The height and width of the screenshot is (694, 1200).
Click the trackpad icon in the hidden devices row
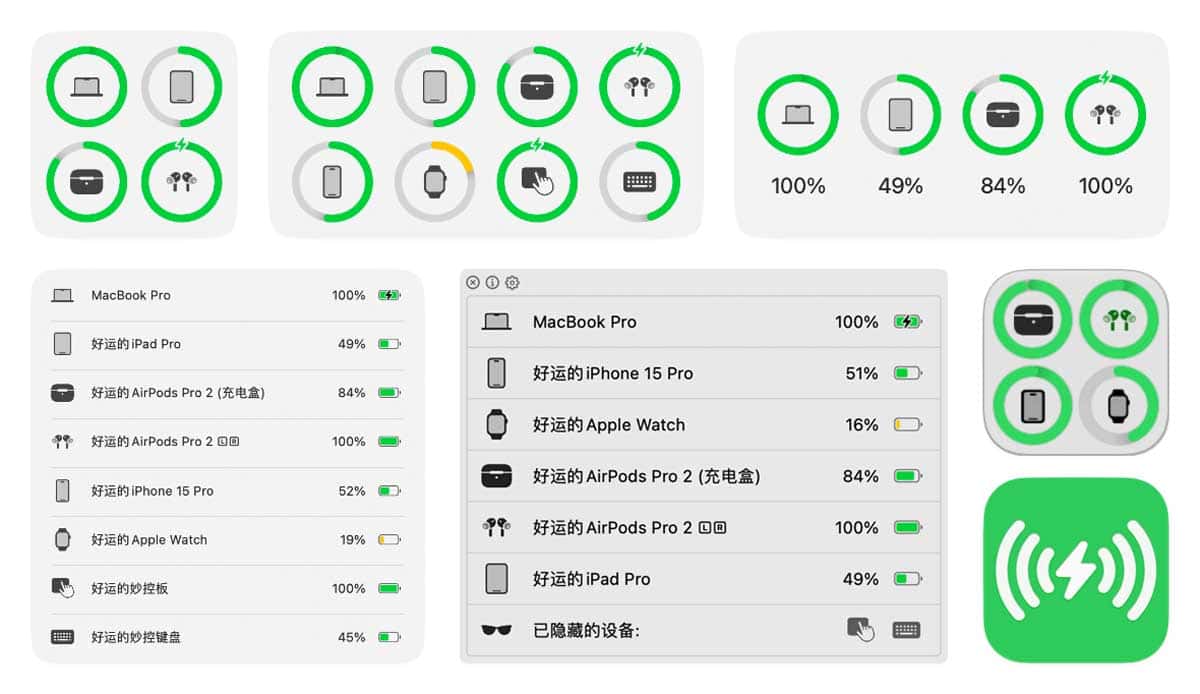click(x=860, y=630)
